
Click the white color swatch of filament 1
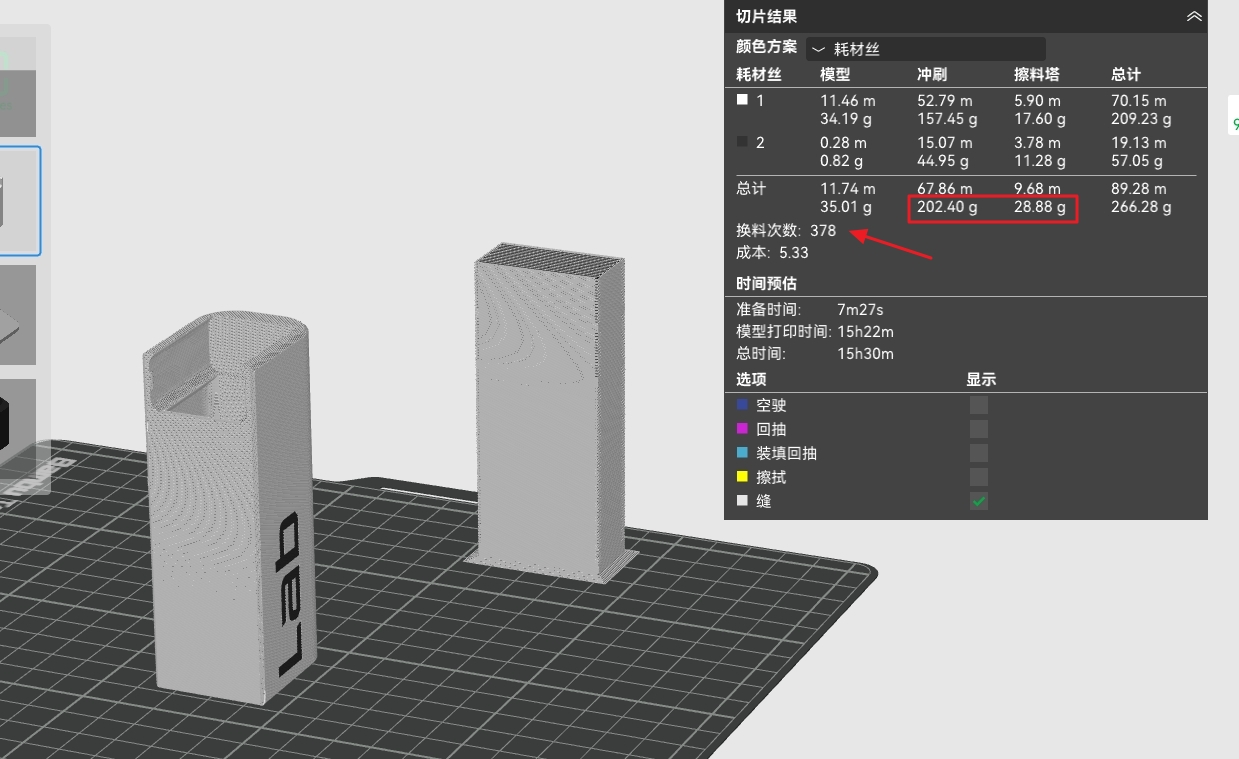pos(742,100)
